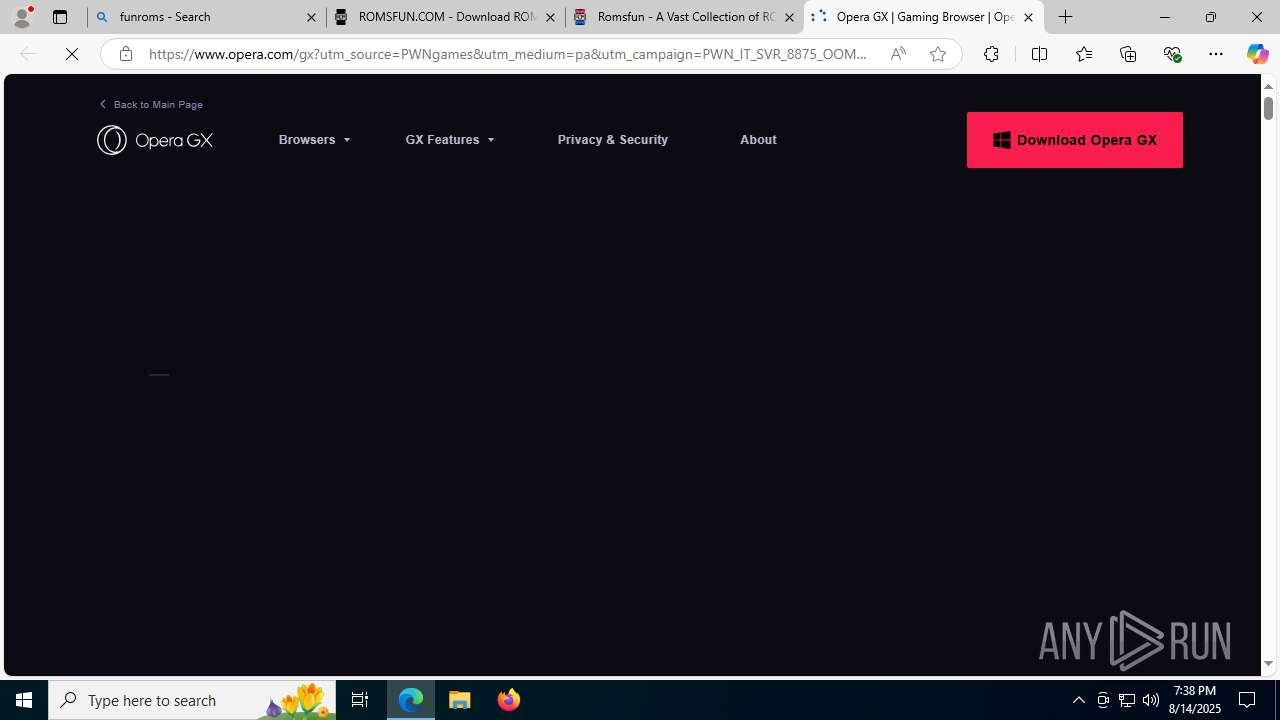
Task: Click the address bar URL field
Action: pyautogui.click(x=508, y=54)
